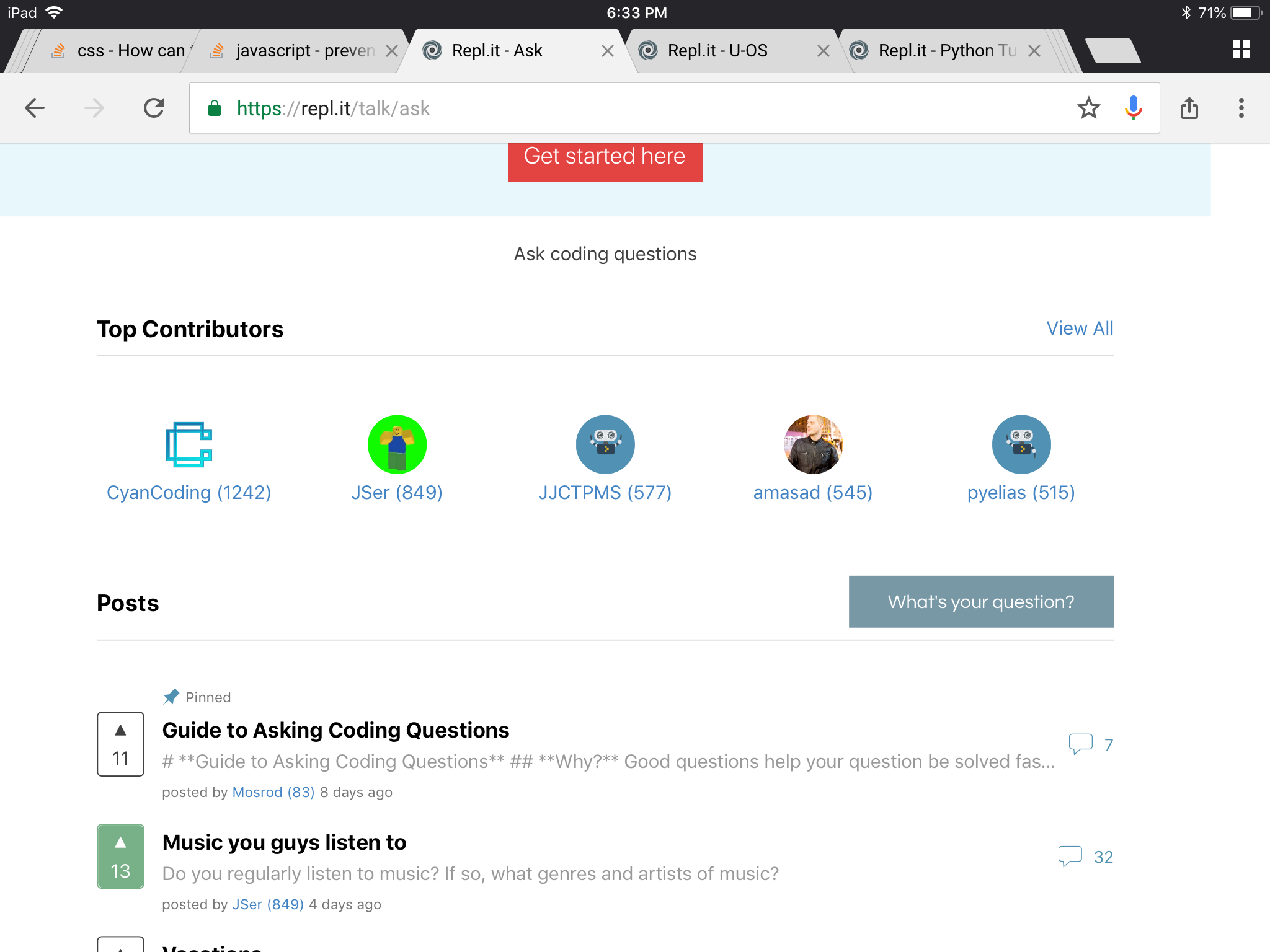Go back using the browser back arrow

pyautogui.click(x=35, y=108)
